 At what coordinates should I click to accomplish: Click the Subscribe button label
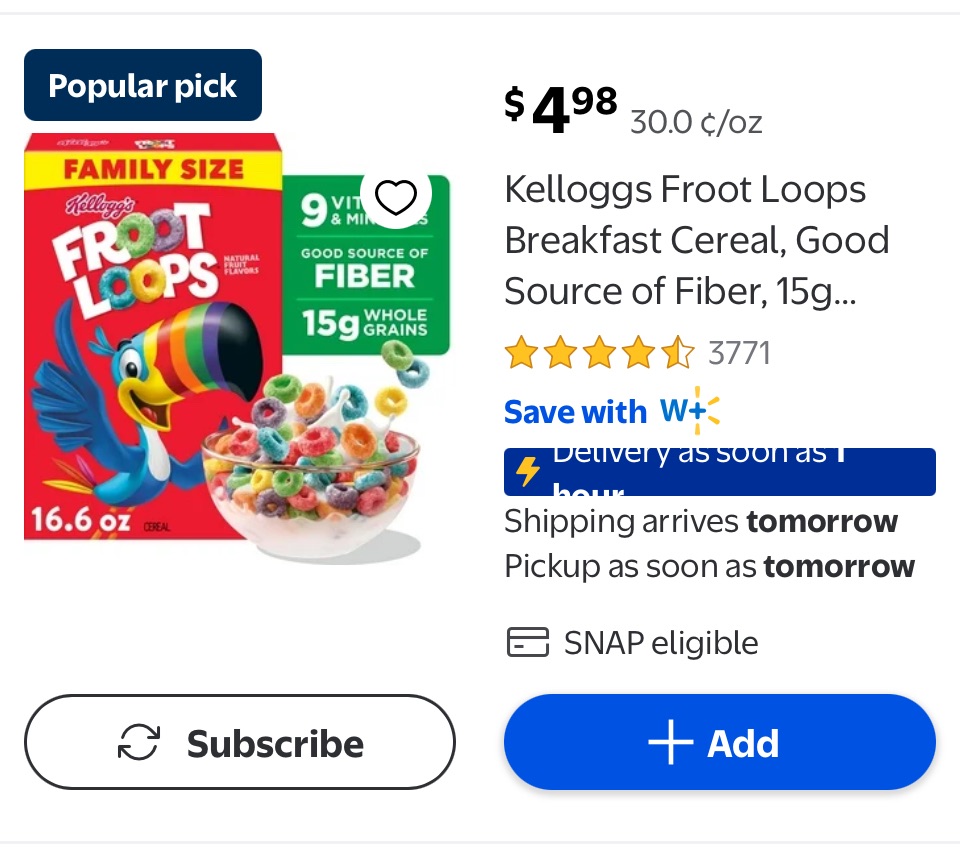(x=275, y=744)
